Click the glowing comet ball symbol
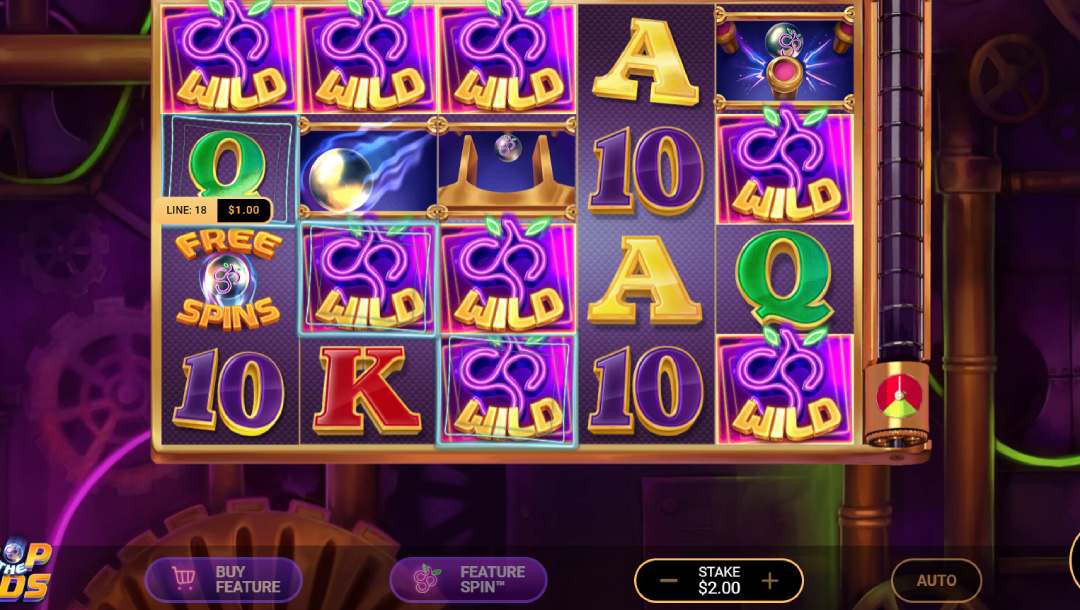 click(368, 170)
